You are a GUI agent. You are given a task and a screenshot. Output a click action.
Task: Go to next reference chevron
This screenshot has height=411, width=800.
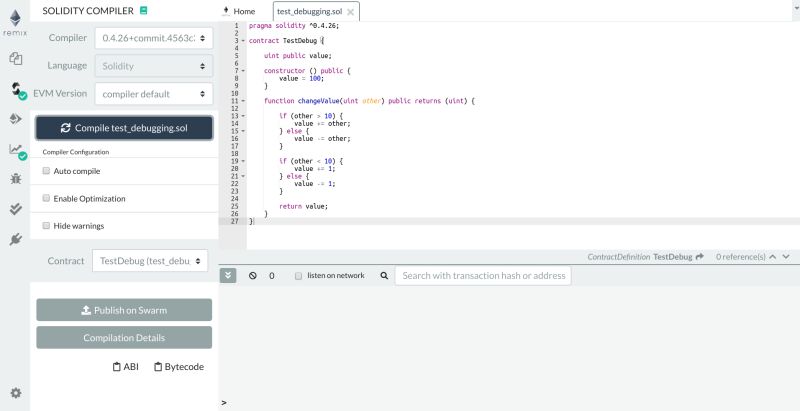(x=786, y=257)
